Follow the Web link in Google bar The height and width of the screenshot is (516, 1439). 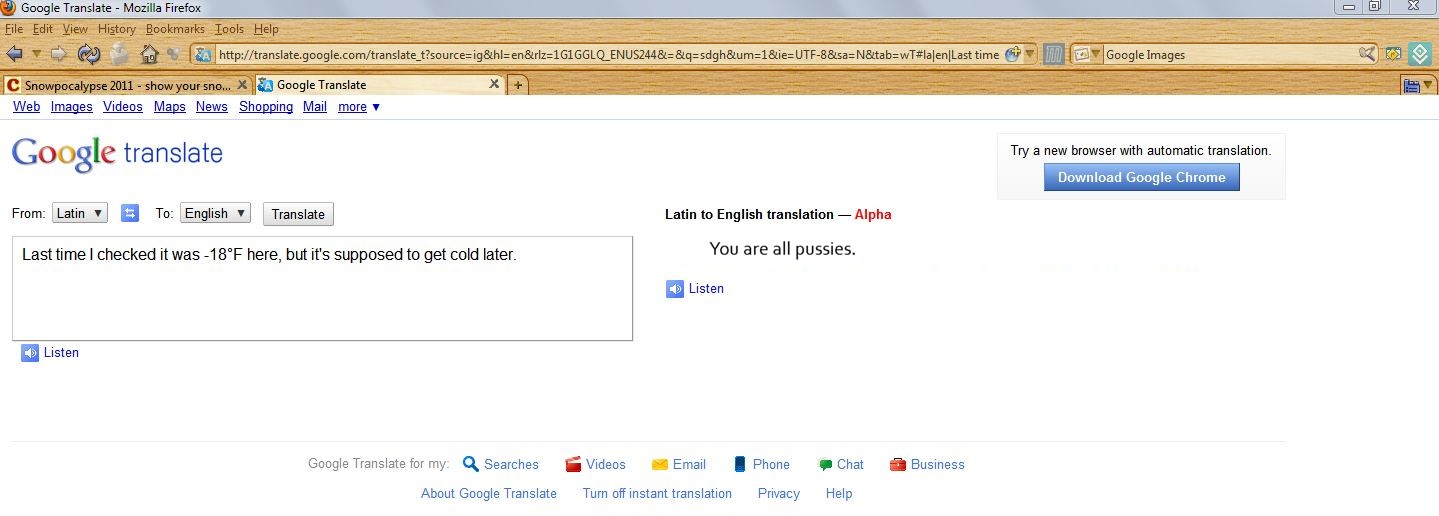pos(26,107)
